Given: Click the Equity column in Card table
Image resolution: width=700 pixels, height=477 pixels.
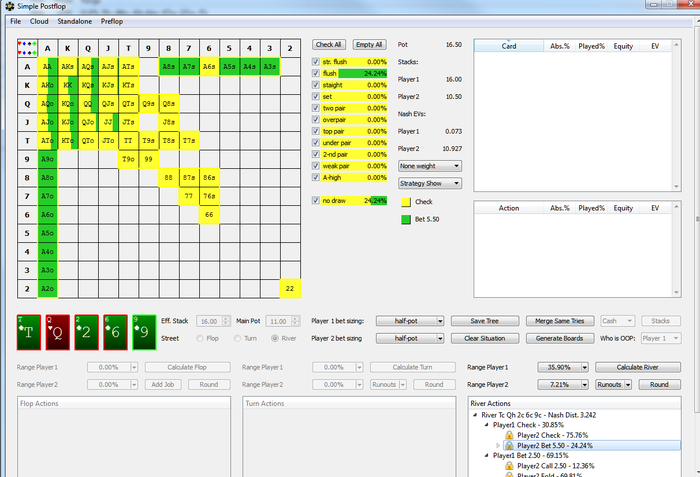Looking at the screenshot, I should pos(623,46).
